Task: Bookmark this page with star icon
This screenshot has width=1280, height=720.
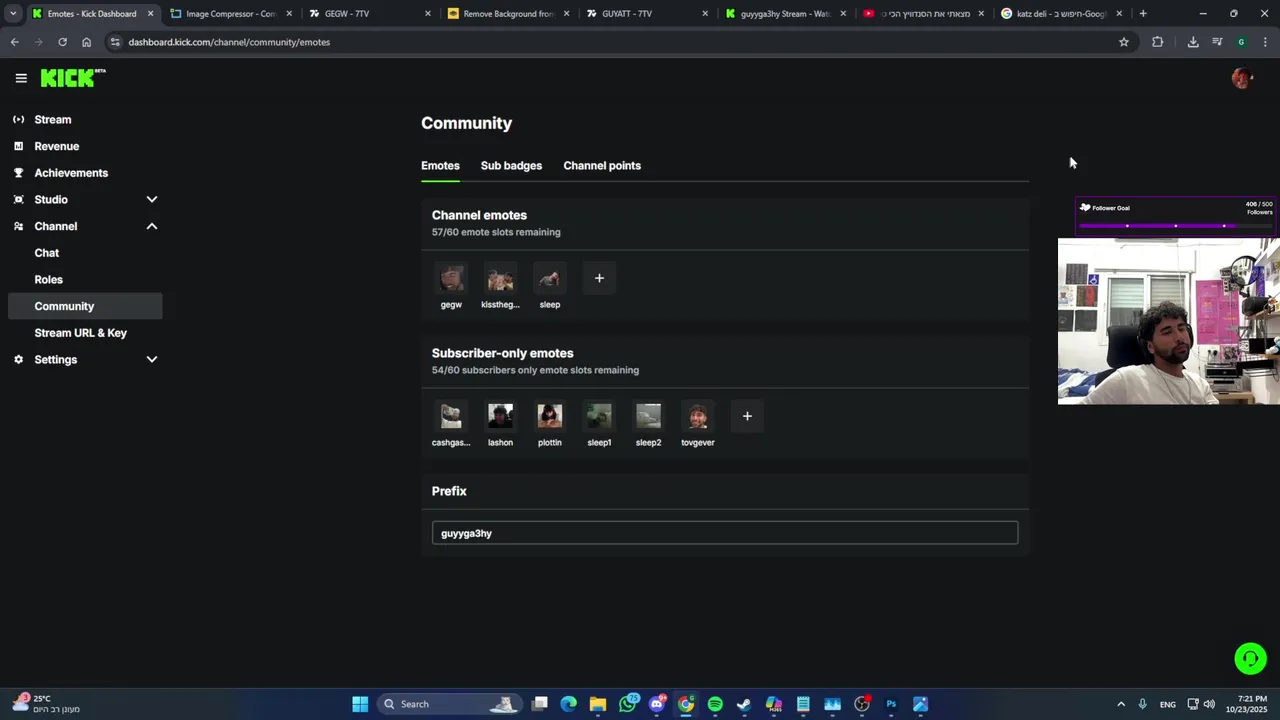Action: click(1124, 42)
